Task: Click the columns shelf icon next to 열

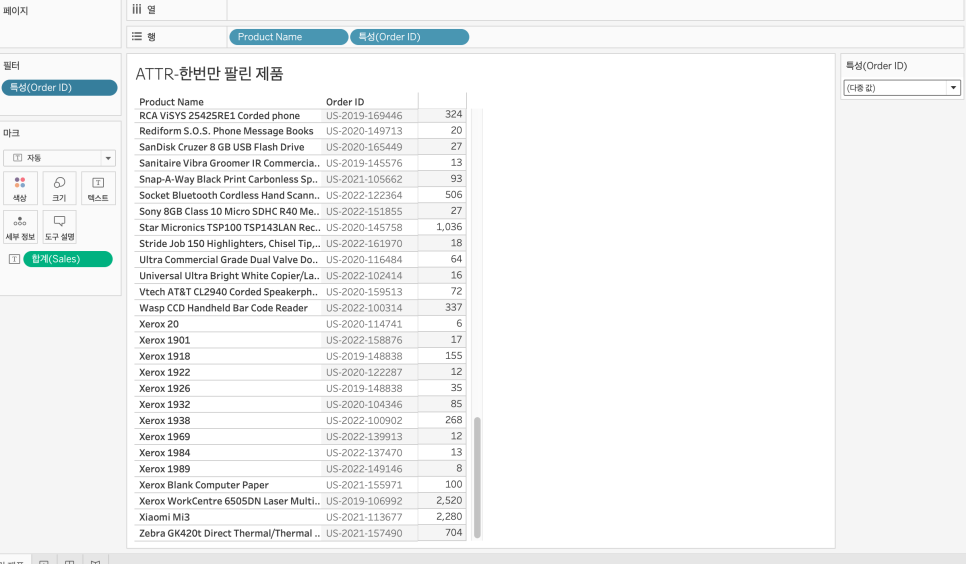Action: (x=137, y=9)
